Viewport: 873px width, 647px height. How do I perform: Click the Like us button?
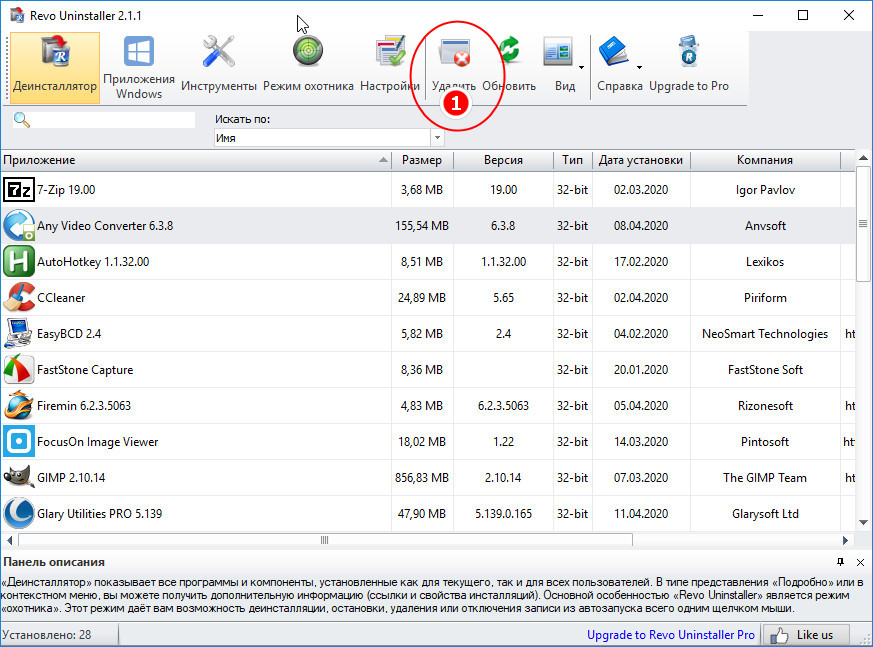[x=806, y=635]
